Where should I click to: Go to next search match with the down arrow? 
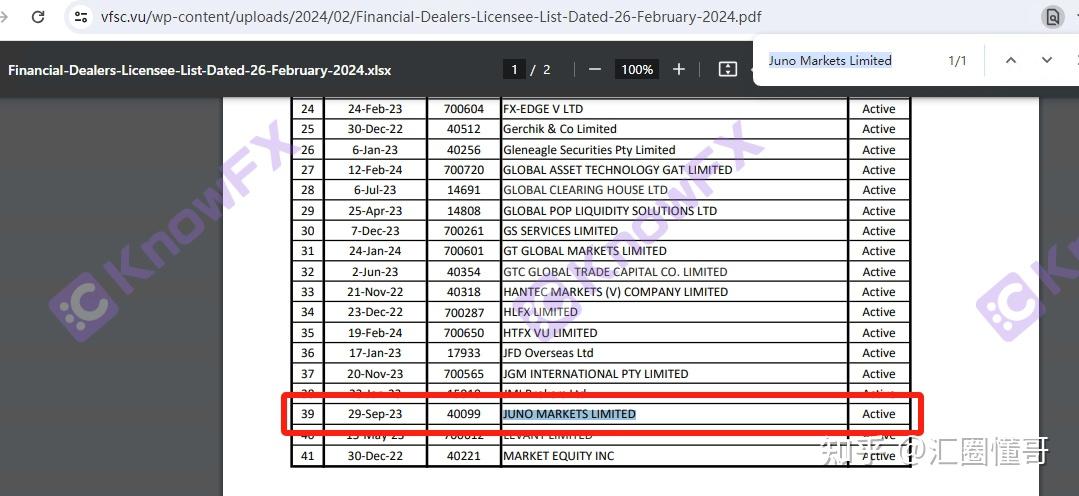click(x=1047, y=61)
